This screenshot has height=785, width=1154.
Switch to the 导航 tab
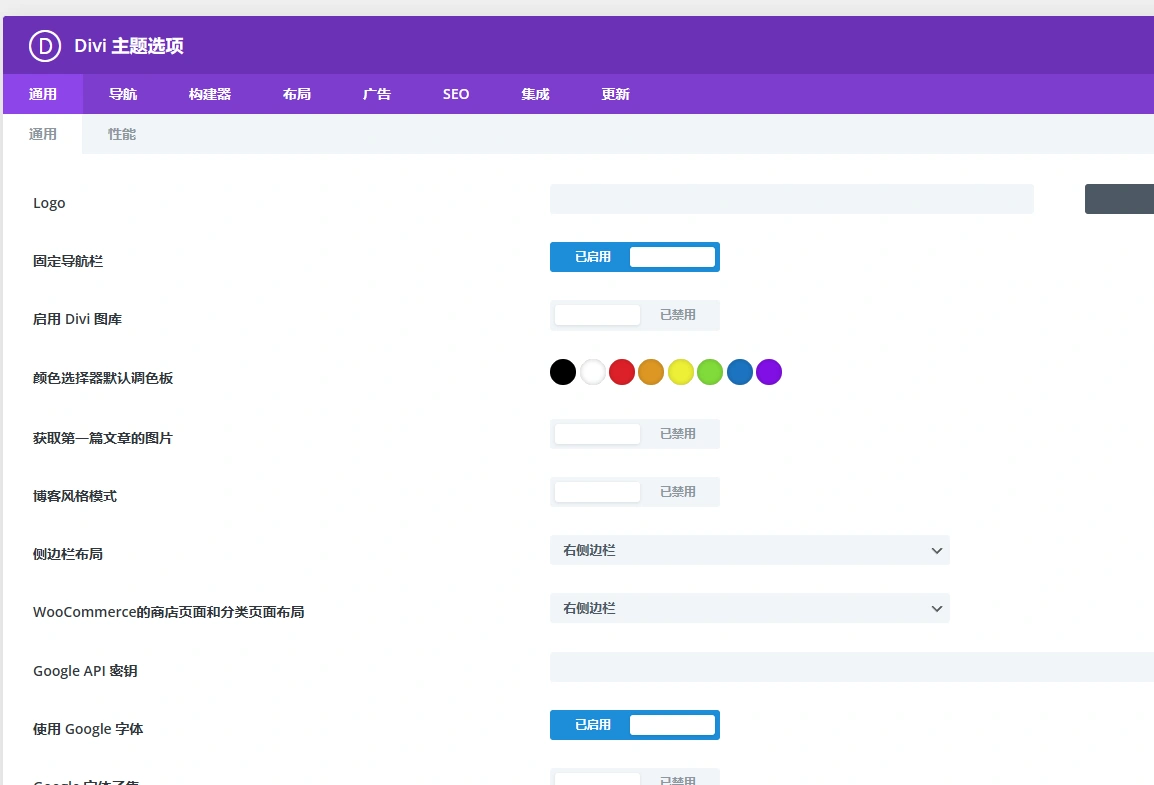coord(122,94)
